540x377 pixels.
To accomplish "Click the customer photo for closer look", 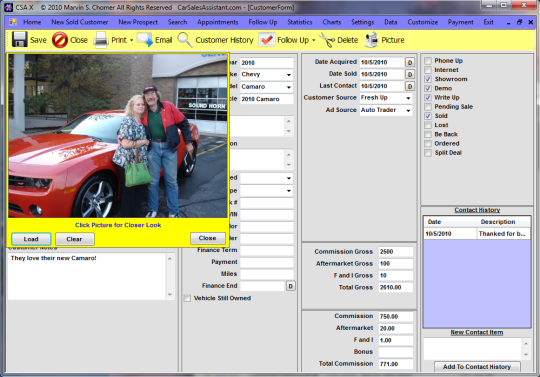I will pos(118,136).
